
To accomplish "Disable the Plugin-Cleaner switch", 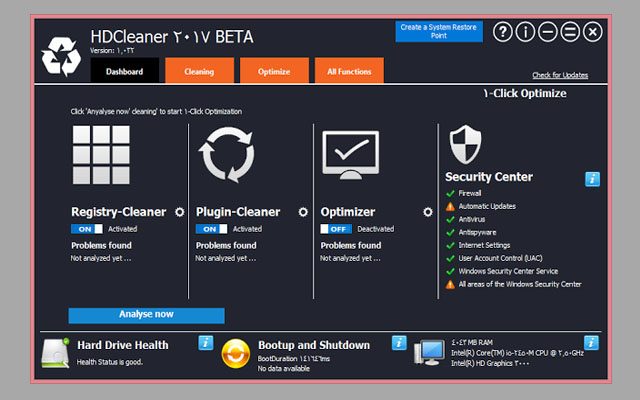I will pyautogui.click(x=212, y=229).
